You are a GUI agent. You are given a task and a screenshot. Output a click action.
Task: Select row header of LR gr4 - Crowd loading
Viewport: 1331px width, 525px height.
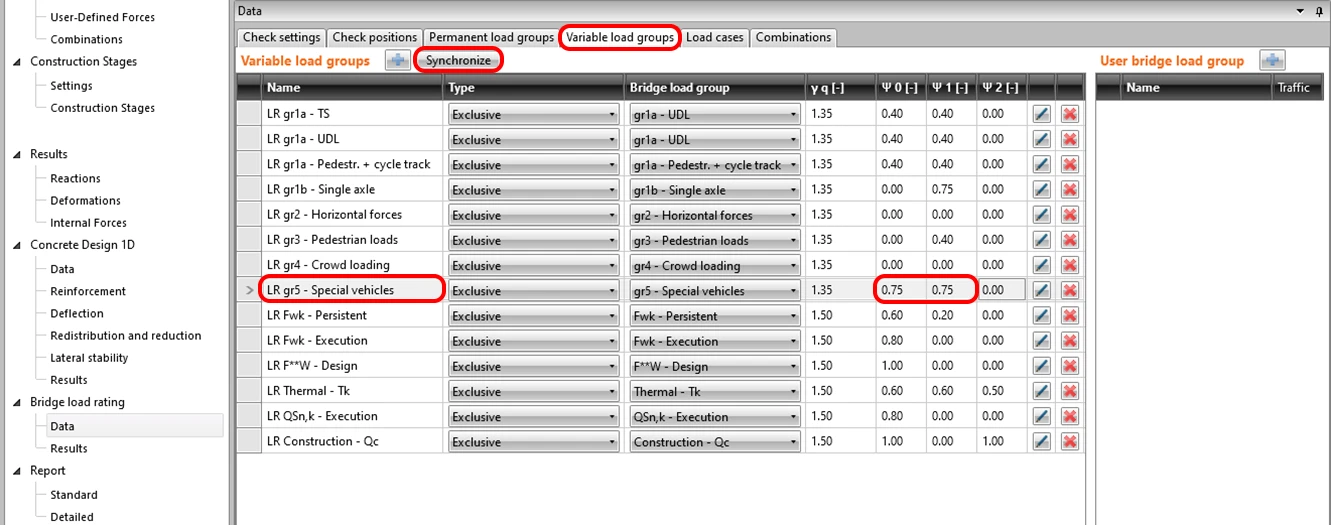click(x=248, y=265)
